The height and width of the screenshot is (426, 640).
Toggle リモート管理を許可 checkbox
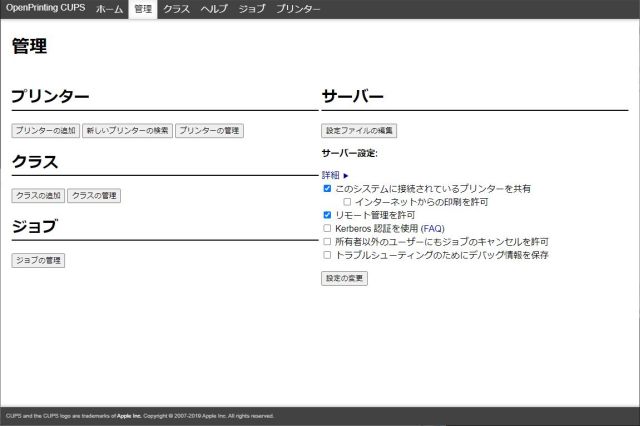327,215
